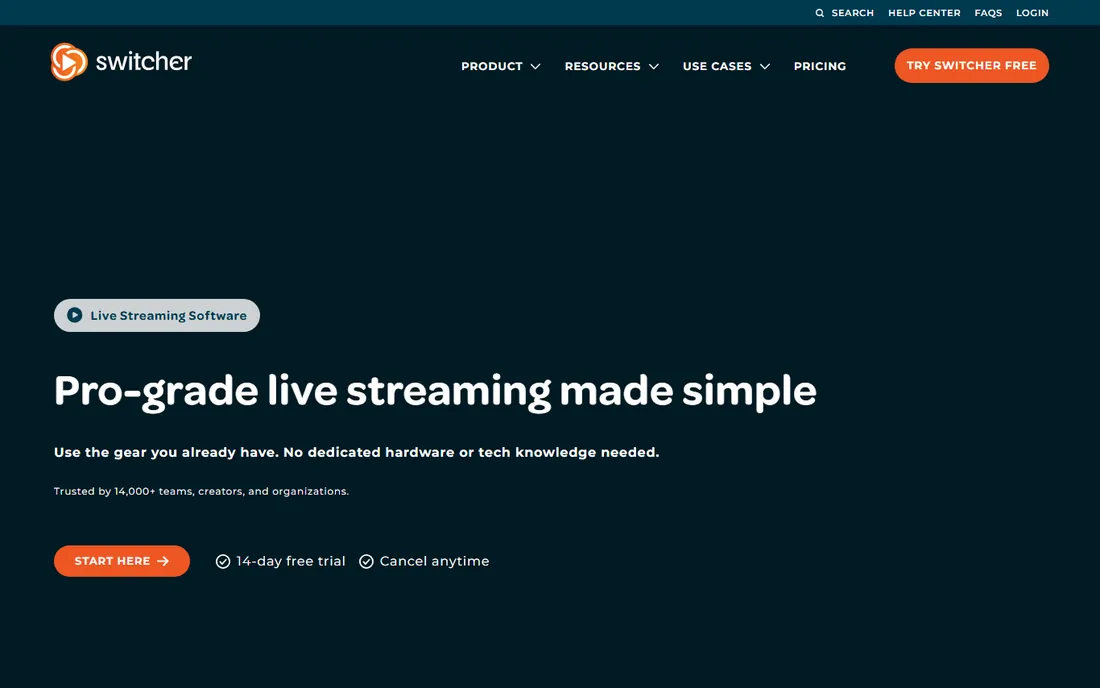
Task: Click the Login link
Action: pyautogui.click(x=1032, y=13)
